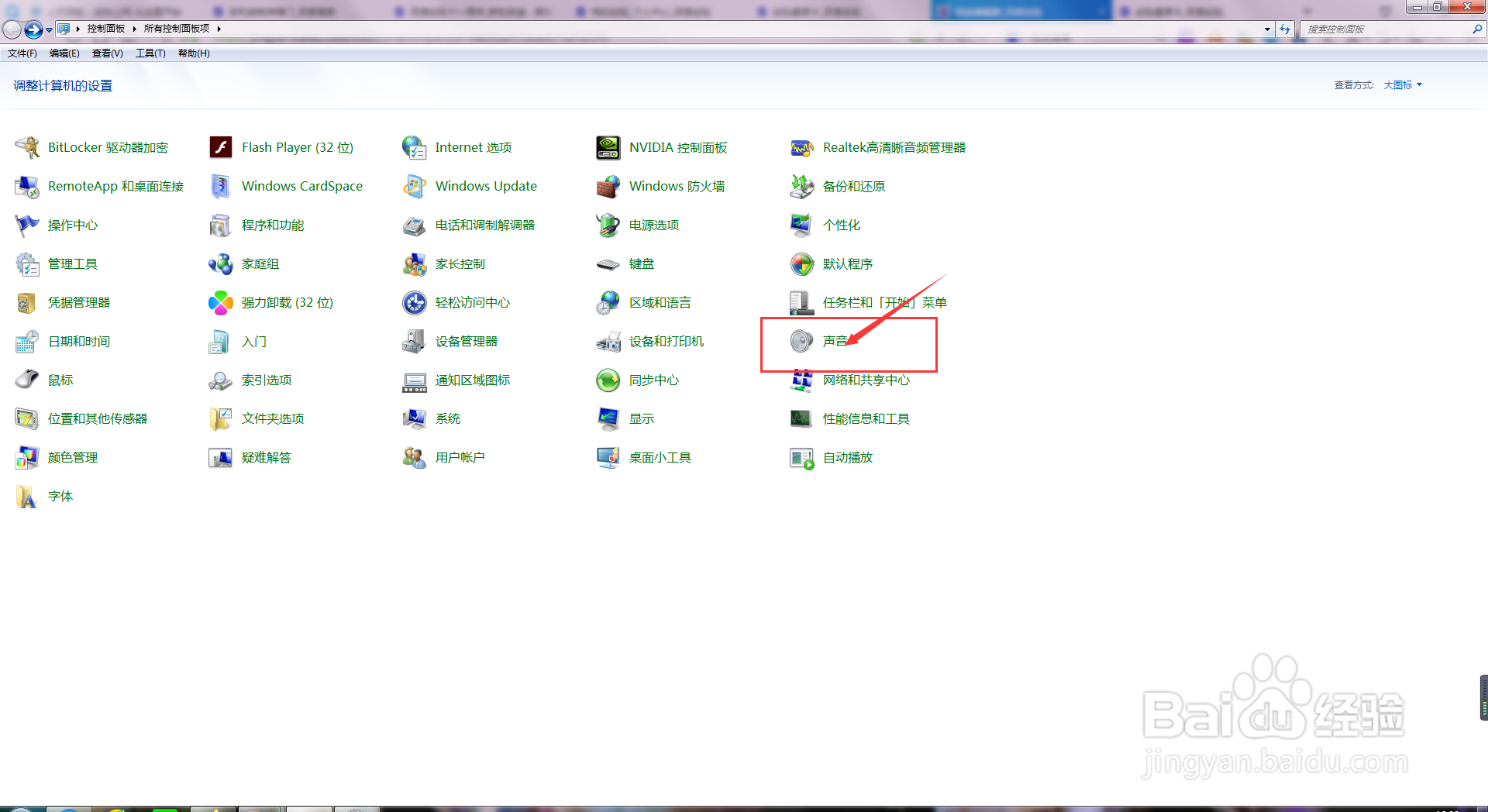Expand the 所有控制面板项 breadcrumb arrow

coord(219,29)
